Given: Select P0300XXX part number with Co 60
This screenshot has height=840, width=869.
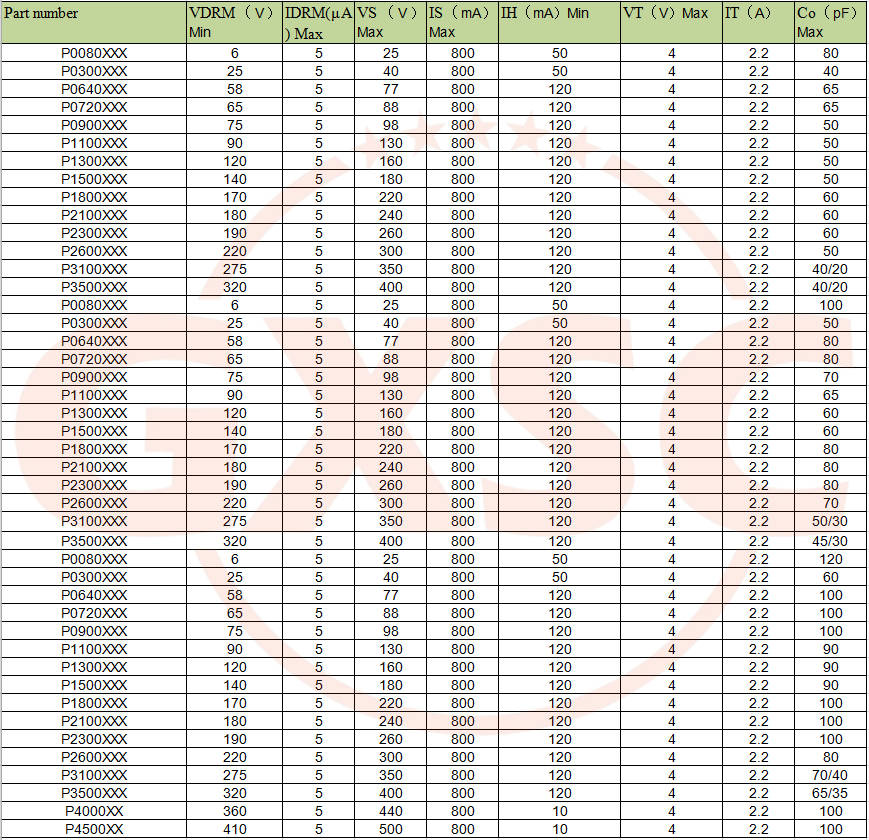Looking at the screenshot, I should click(94, 577).
